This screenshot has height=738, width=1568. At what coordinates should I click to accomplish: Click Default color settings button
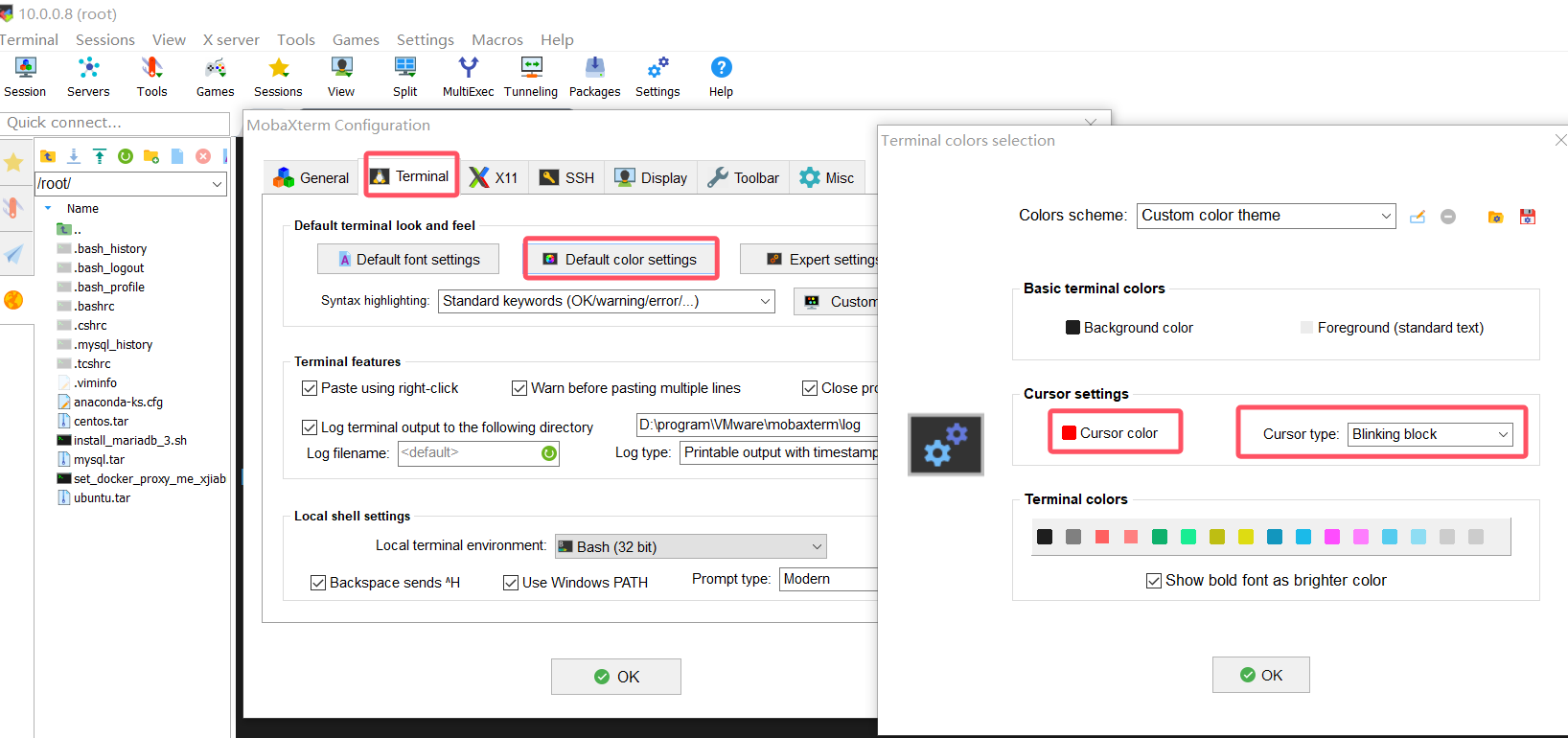coord(621,259)
